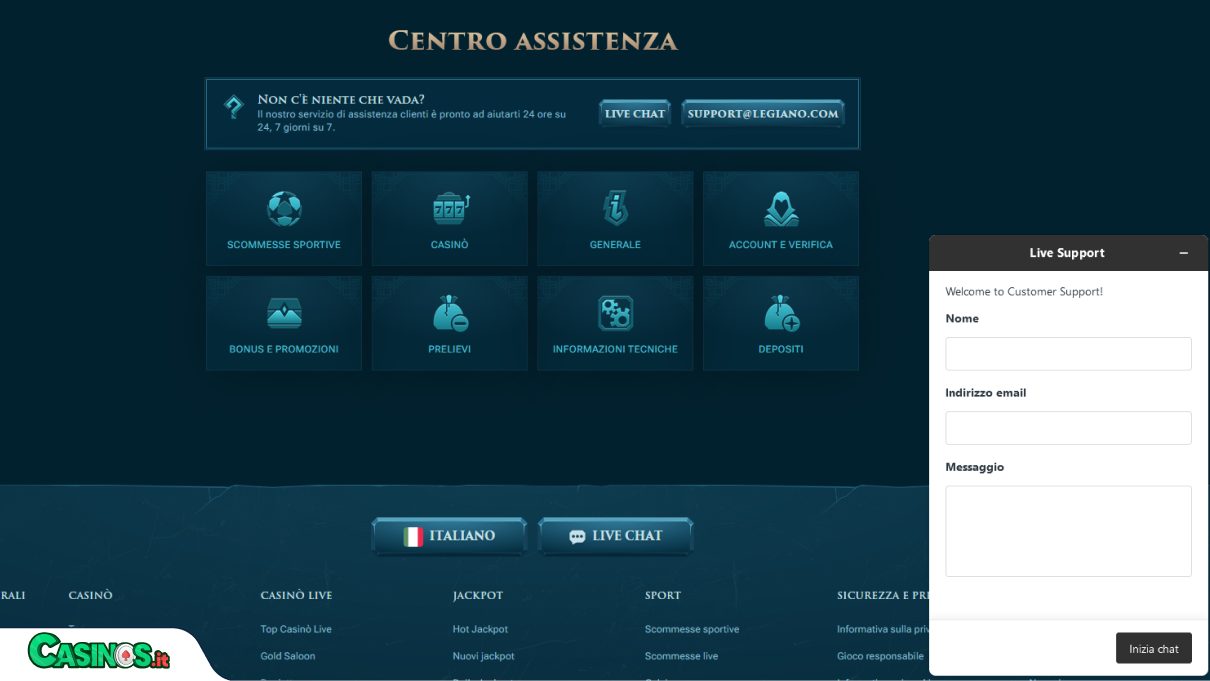Open the Account e Verifica help tile
The image size is (1210, 681).
(x=781, y=218)
